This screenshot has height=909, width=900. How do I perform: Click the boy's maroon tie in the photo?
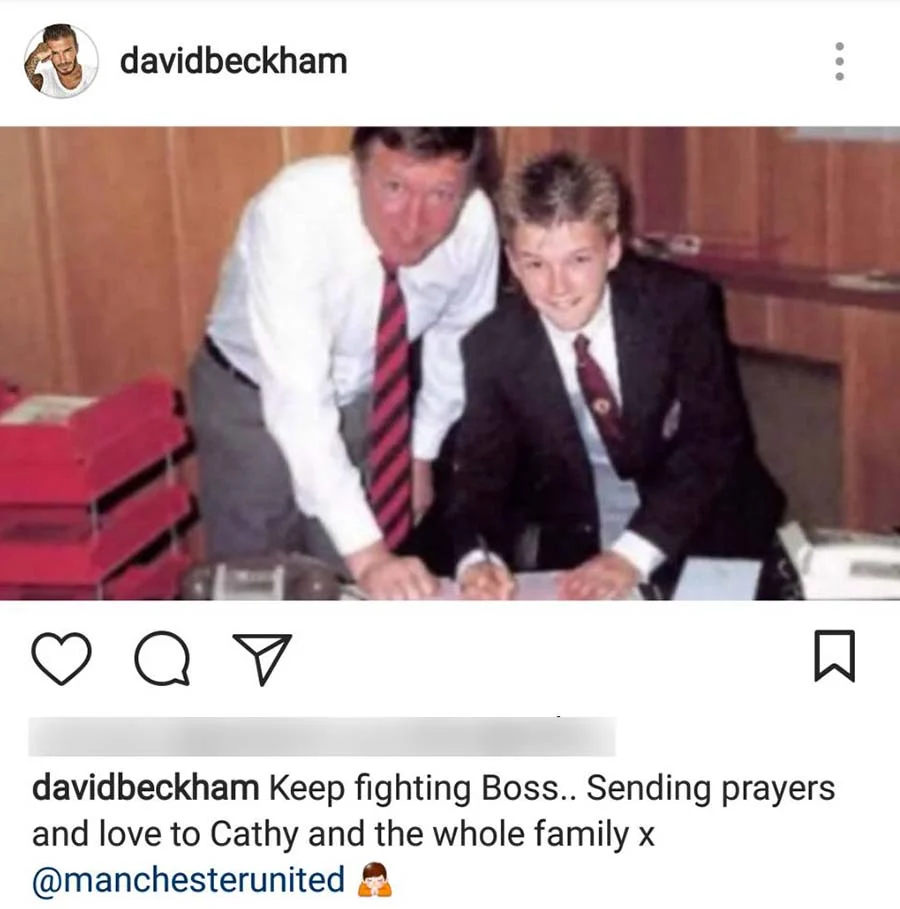597,388
